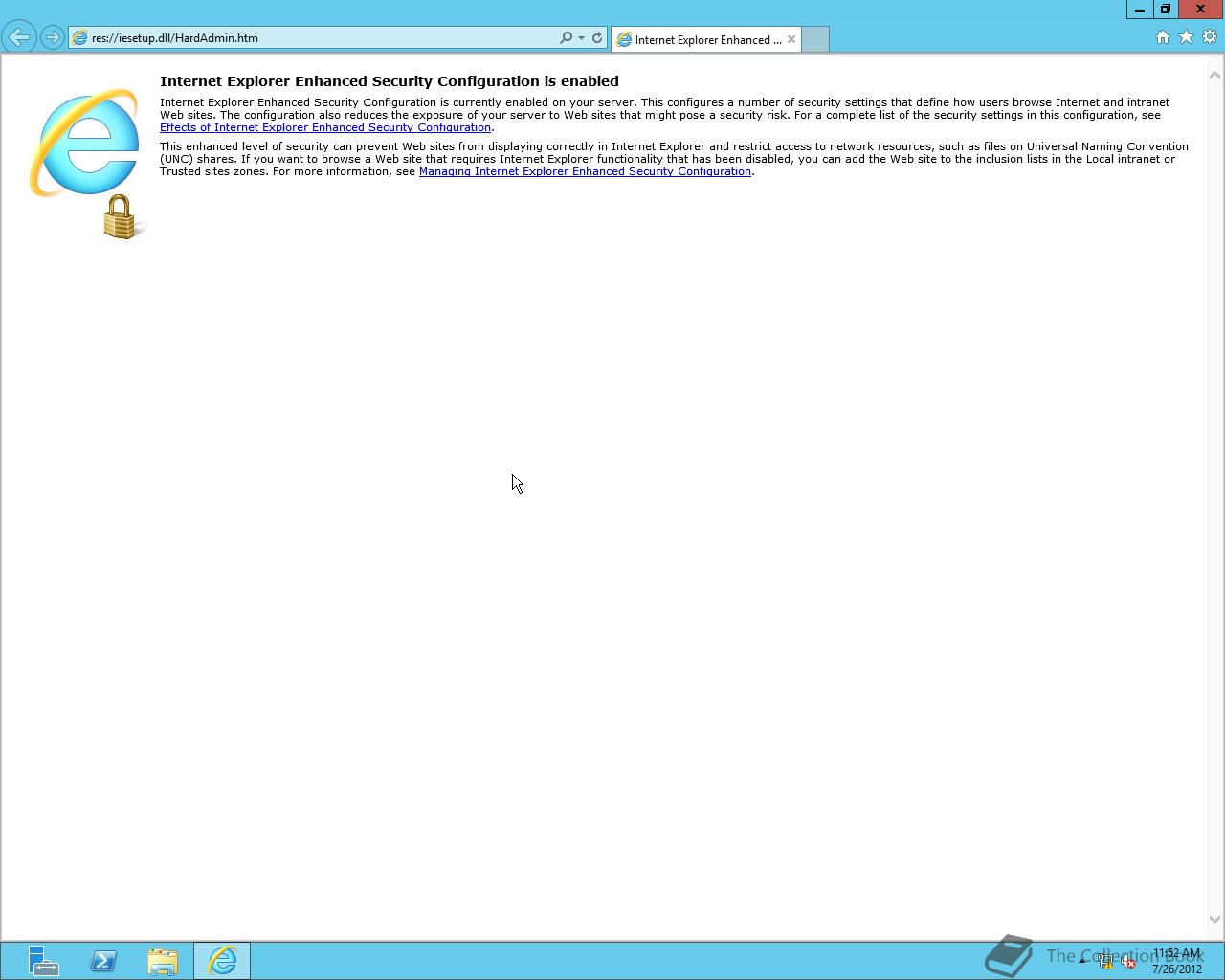Open Managing Internet Explorer Enhanced Security Configuration link
Viewport: 1225px width, 980px height.
585,171
